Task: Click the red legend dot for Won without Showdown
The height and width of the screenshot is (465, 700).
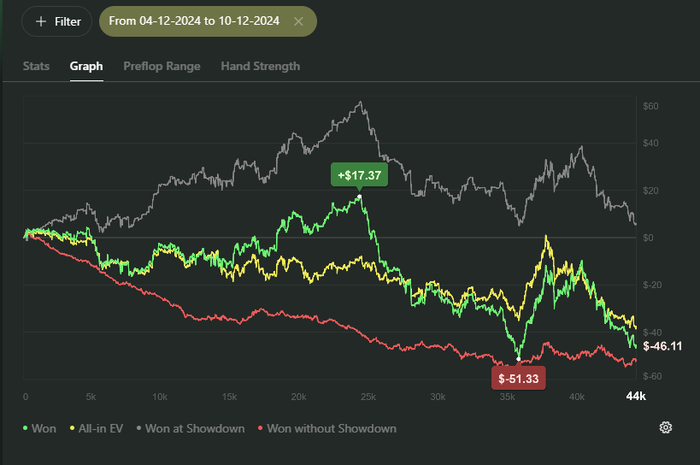Action: point(262,429)
